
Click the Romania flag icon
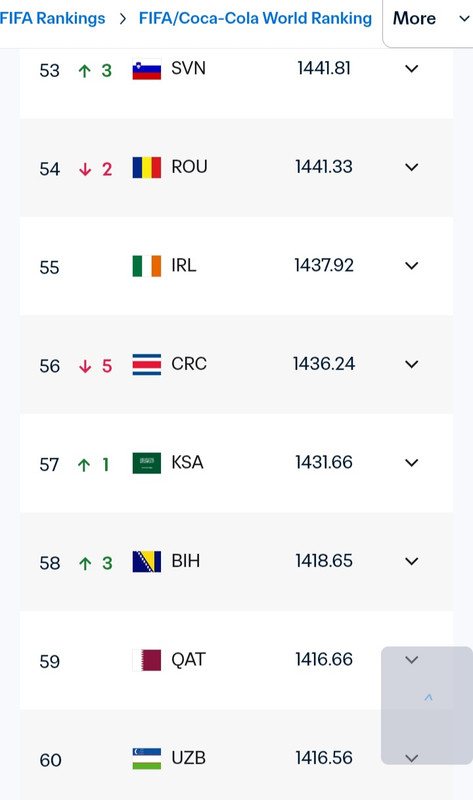point(146,167)
